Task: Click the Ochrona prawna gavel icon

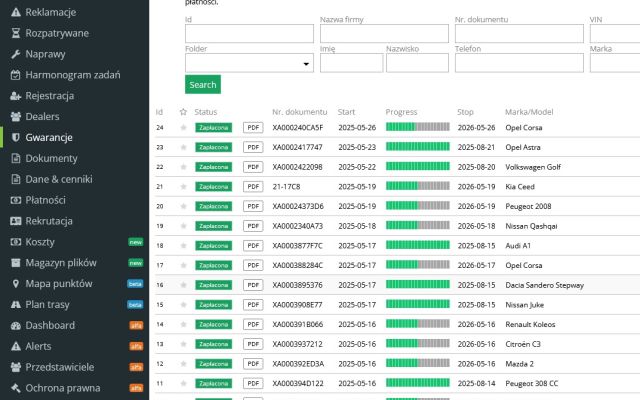Action: point(15,388)
